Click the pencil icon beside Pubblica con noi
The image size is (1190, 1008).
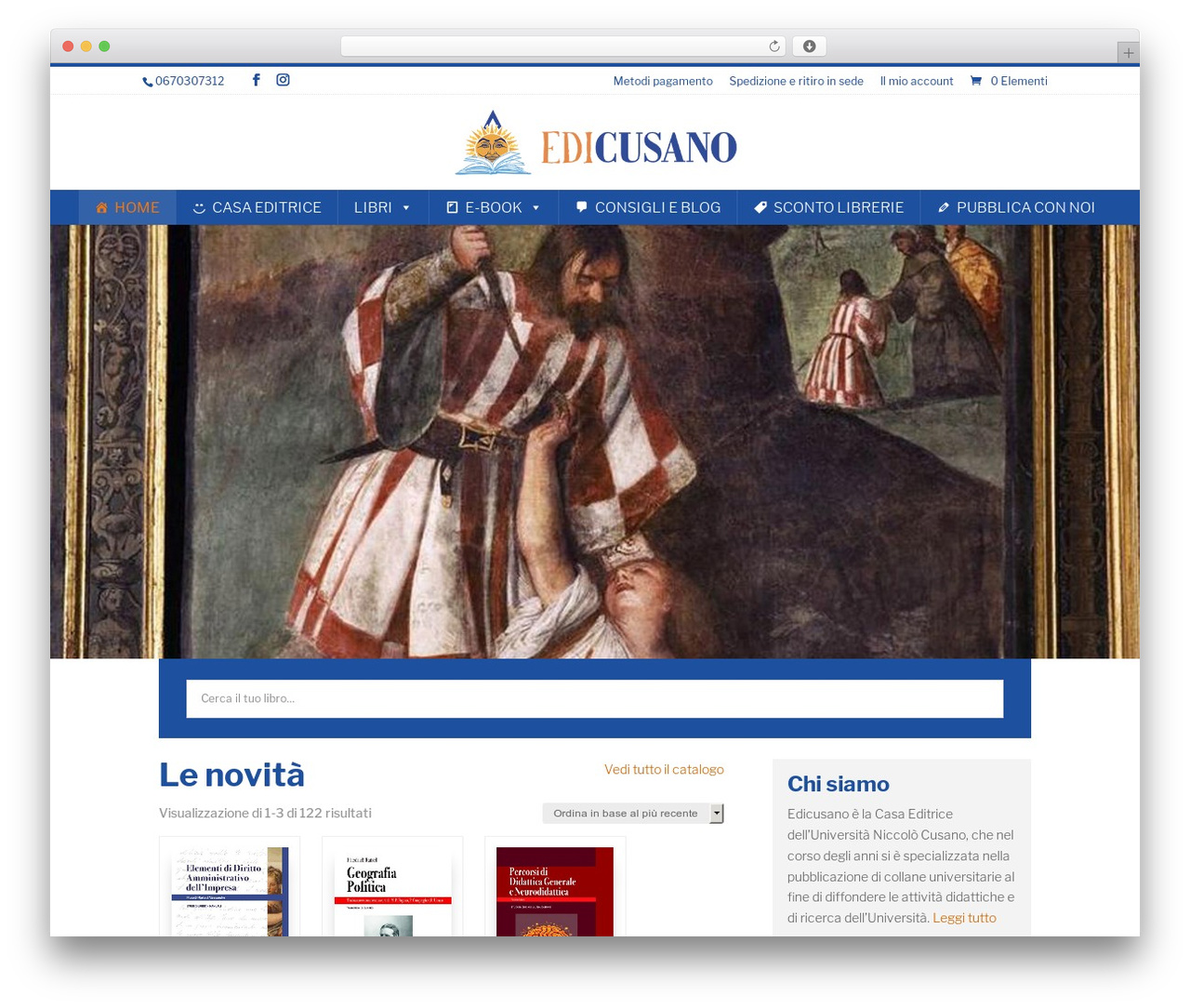click(944, 207)
